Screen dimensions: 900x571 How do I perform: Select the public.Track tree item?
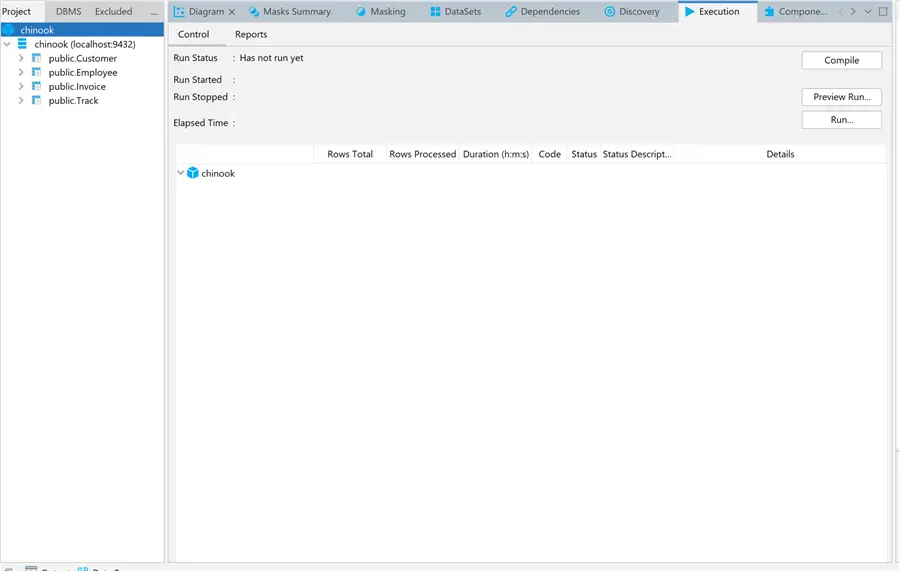click(x=73, y=100)
